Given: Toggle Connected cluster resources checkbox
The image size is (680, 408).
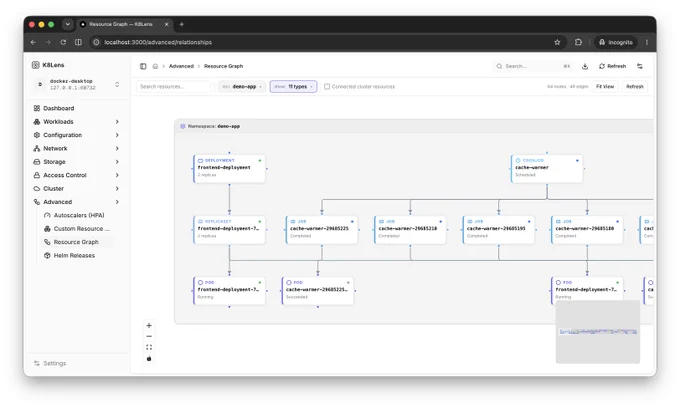Looking at the screenshot, I should [327, 87].
